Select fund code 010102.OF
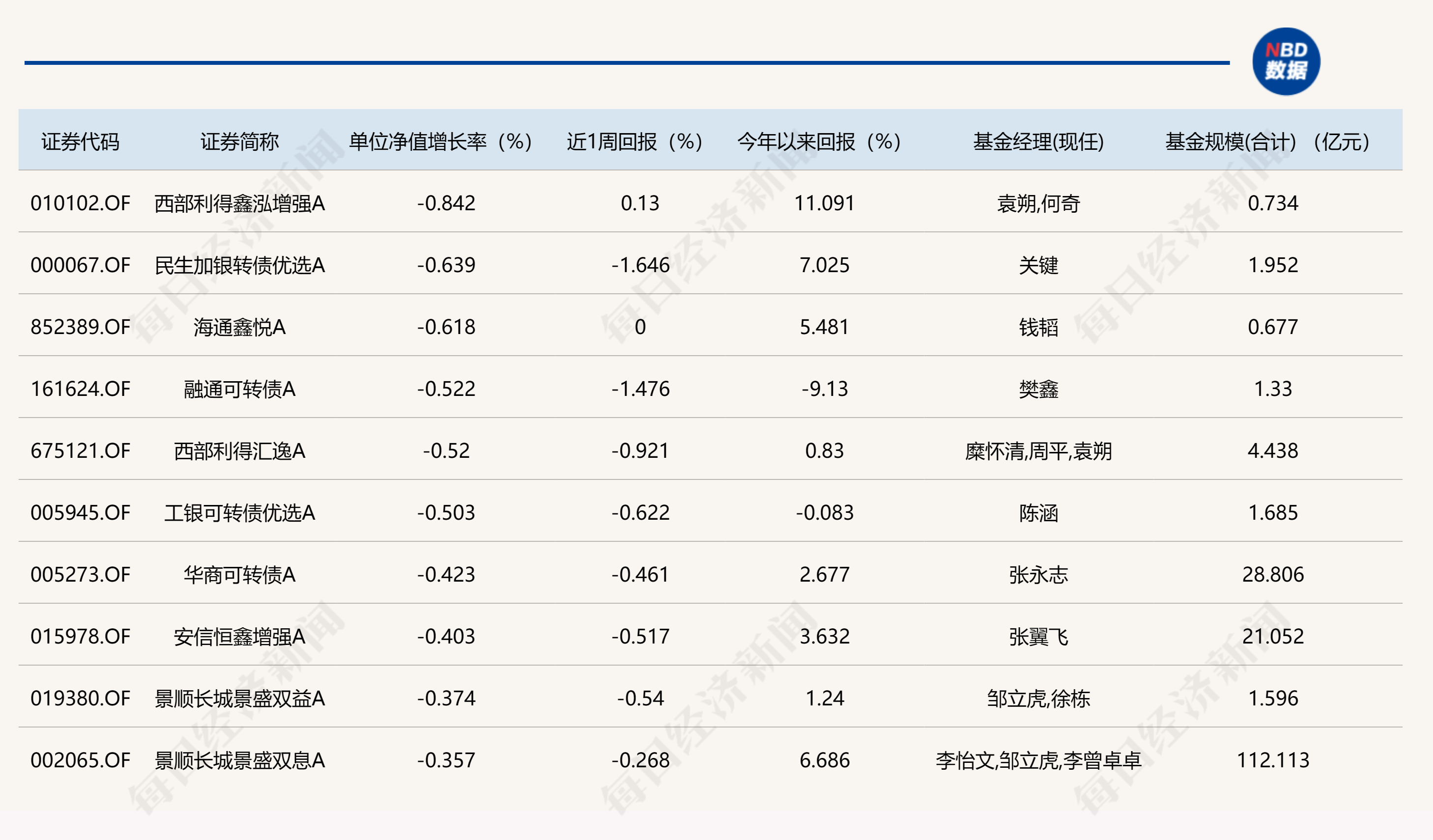This screenshot has width=1433, height=840. pos(80,203)
